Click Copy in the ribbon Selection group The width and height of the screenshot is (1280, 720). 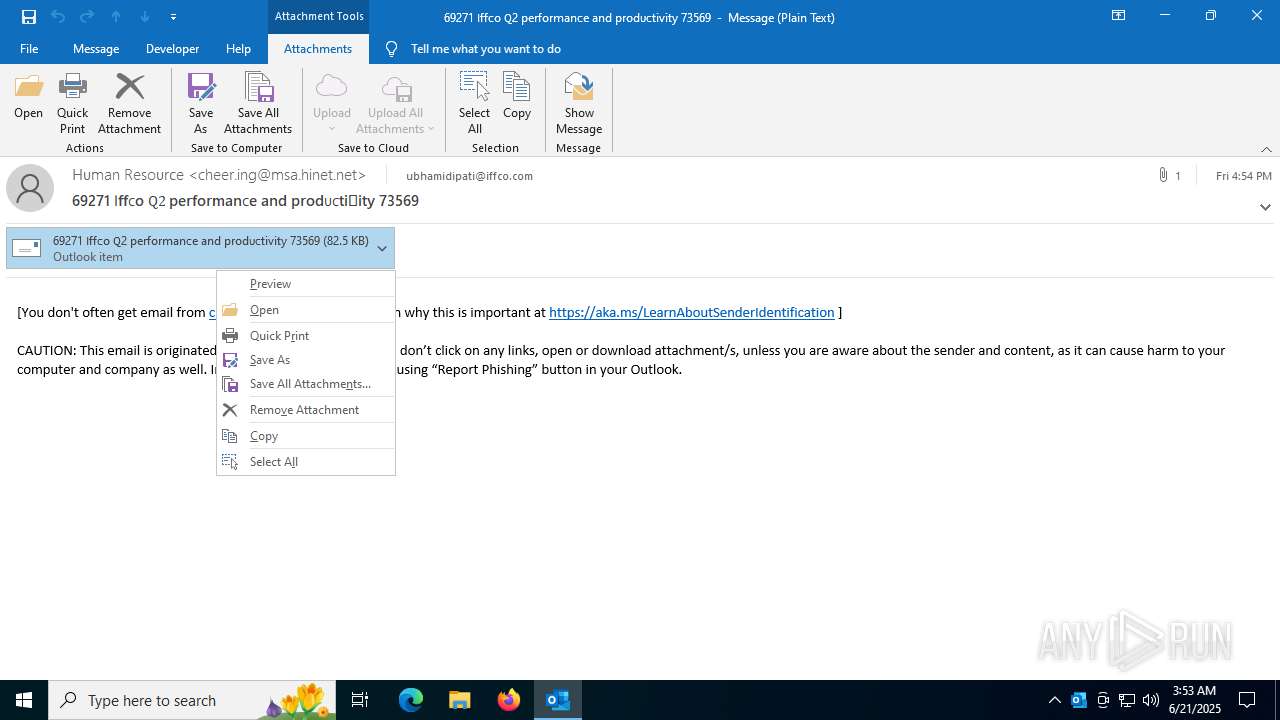(517, 97)
